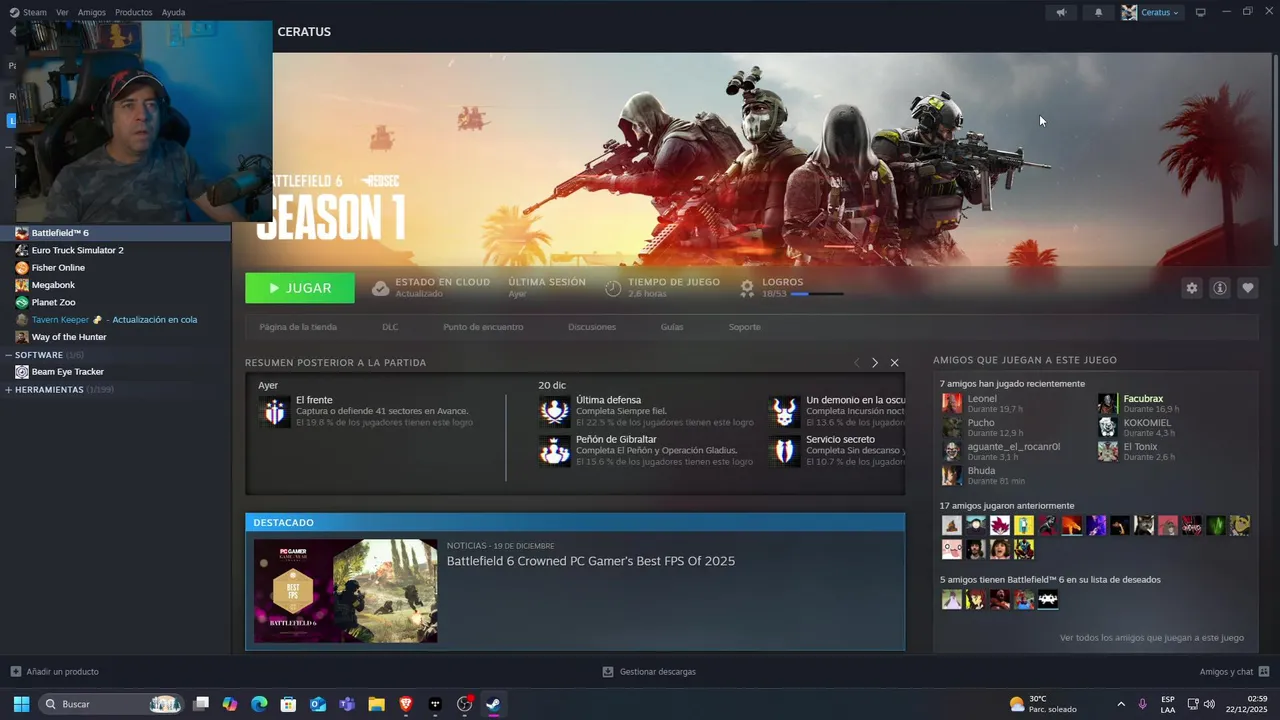
Task: Open the notifications bell icon
Action: (1099, 12)
